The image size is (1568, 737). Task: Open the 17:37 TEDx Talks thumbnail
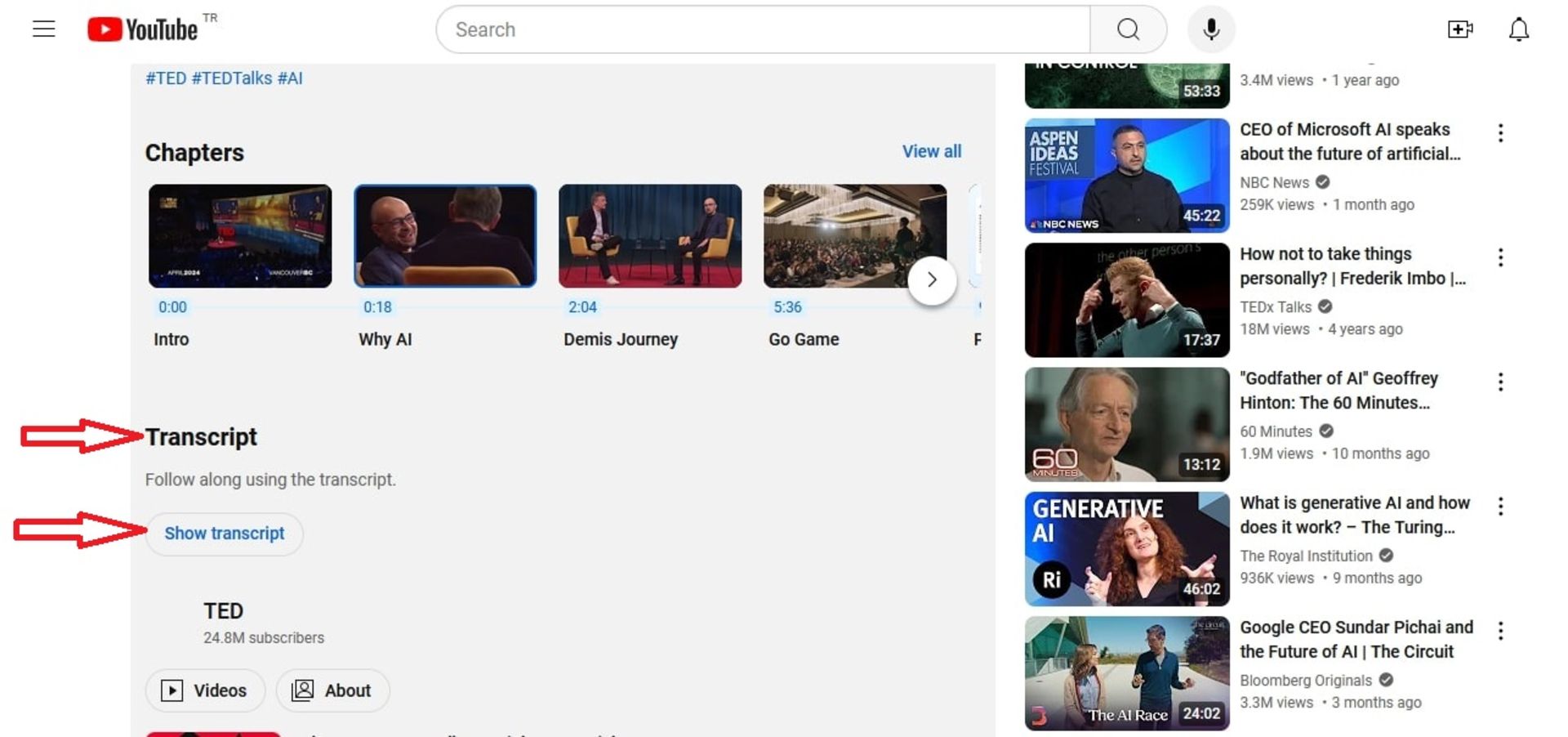click(x=1127, y=300)
